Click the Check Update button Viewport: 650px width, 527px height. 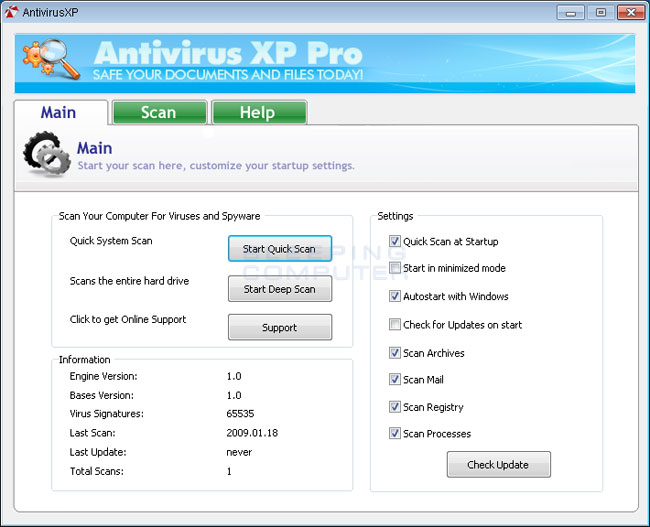pos(499,465)
